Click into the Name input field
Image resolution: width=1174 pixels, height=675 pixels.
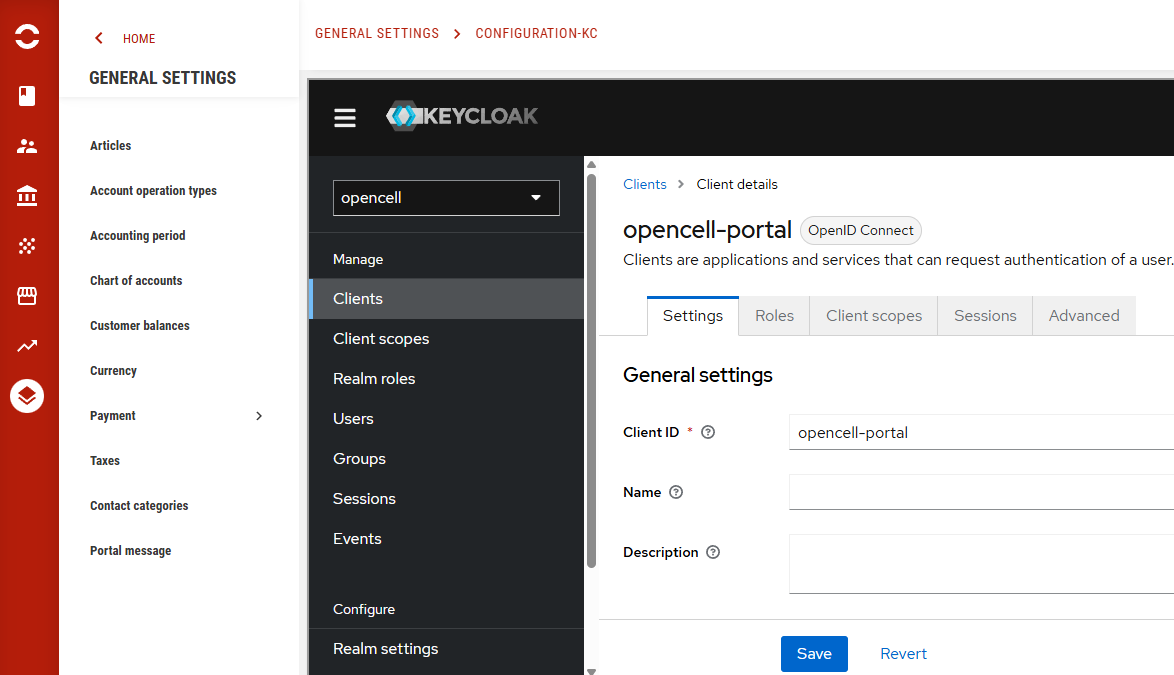(x=980, y=492)
